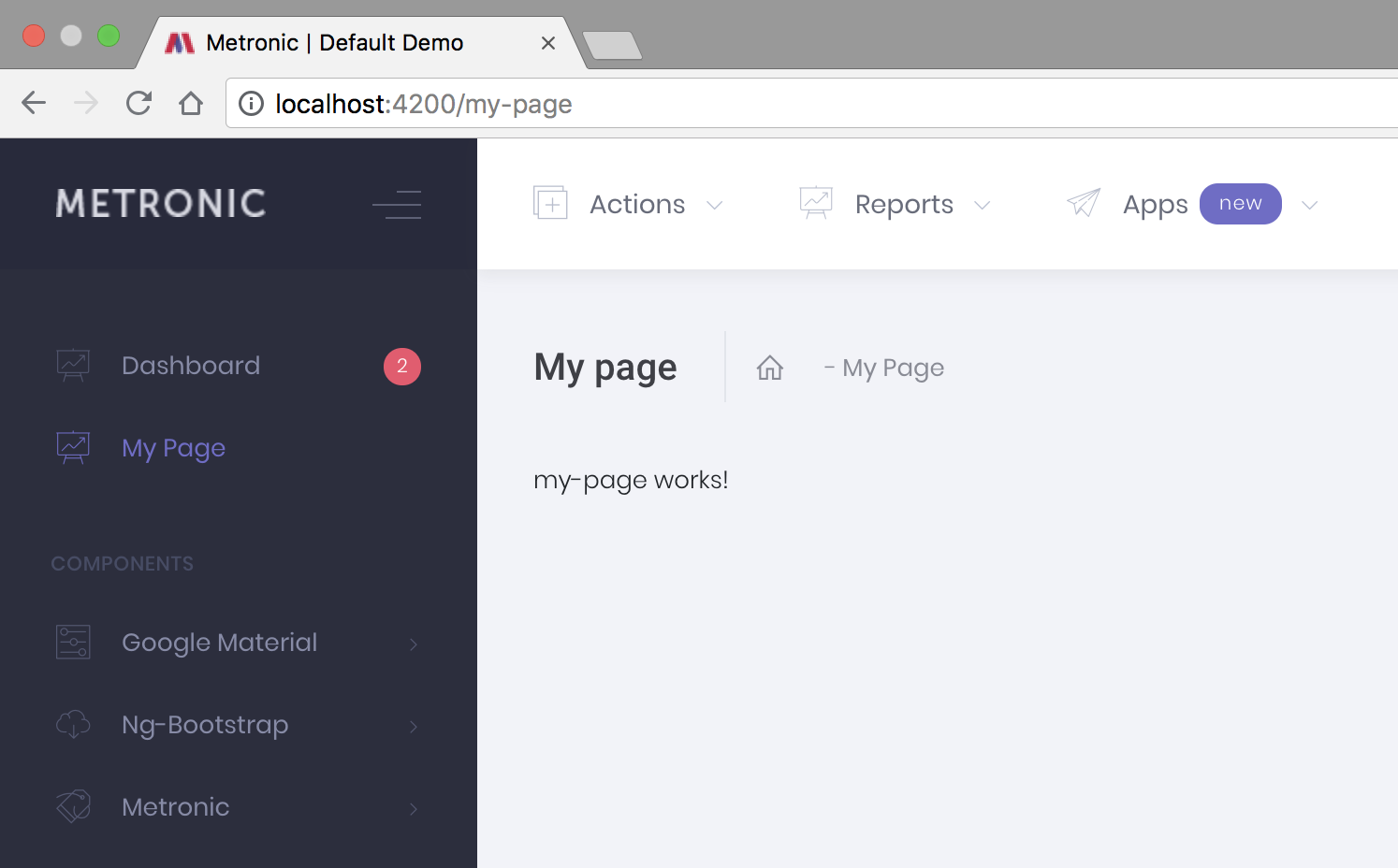This screenshot has height=868, width=1398.
Task: Expand the Reports dropdown chevron
Action: click(x=983, y=205)
